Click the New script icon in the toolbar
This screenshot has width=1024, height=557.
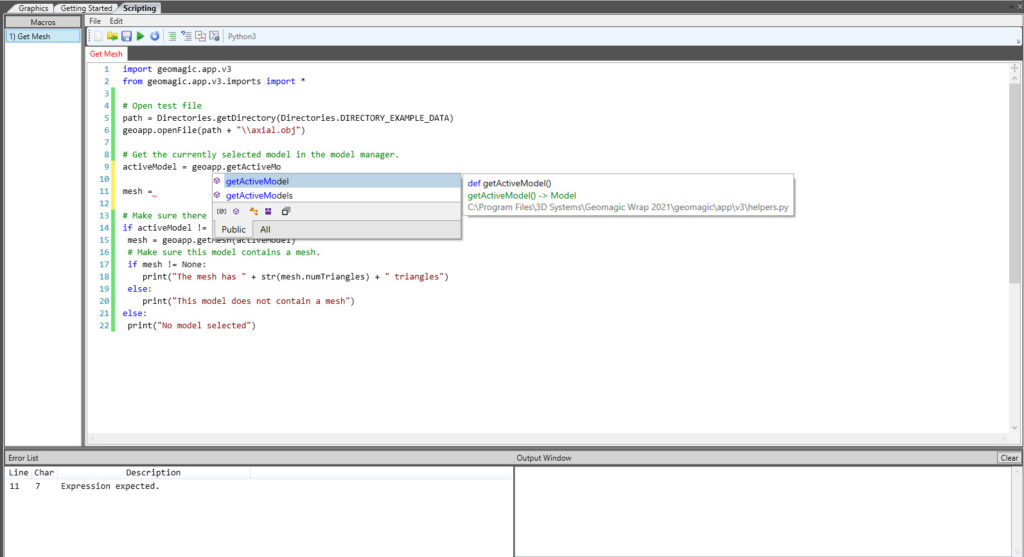pyautogui.click(x=98, y=36)
